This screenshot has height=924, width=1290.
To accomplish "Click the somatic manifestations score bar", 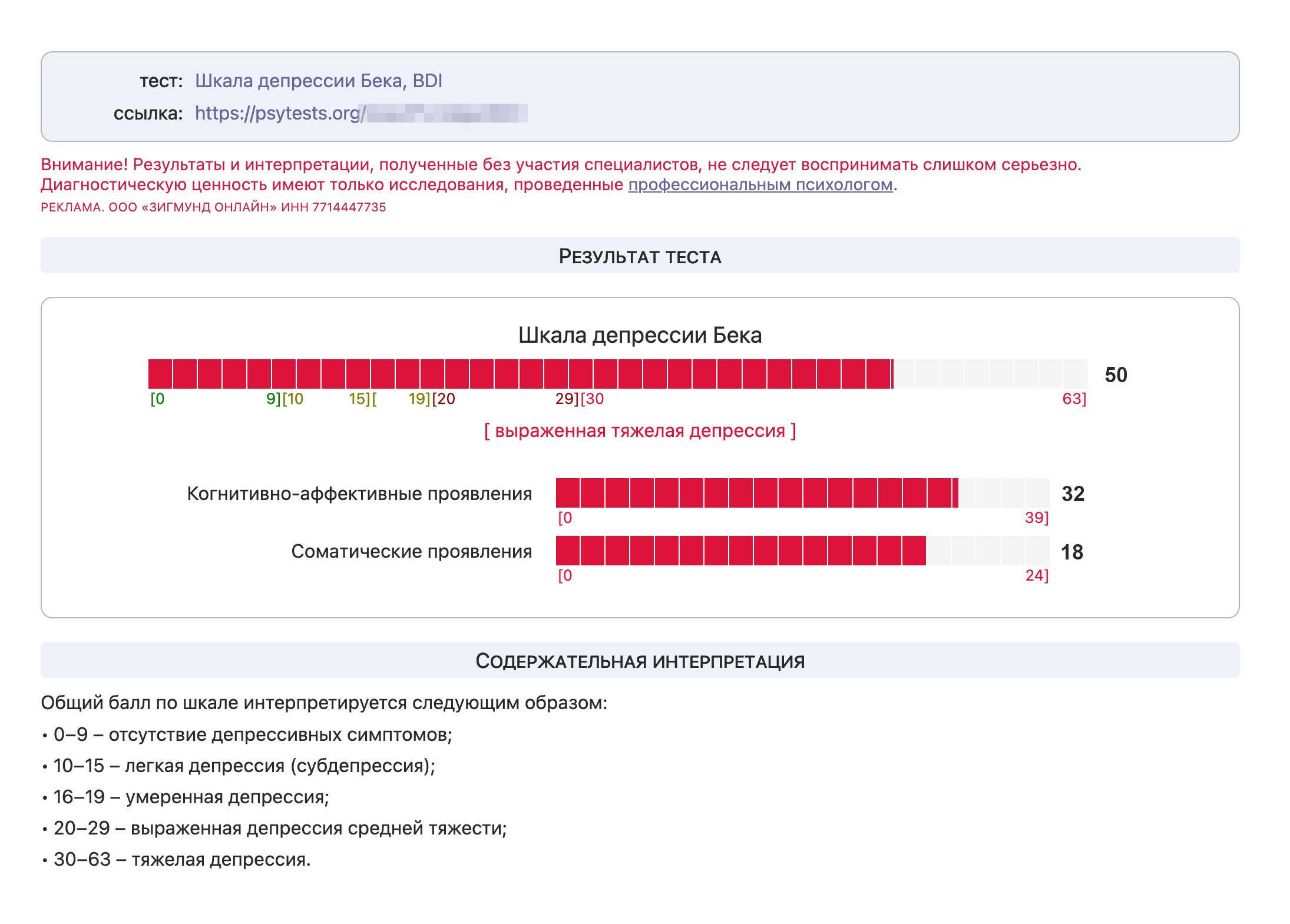I will [802, 551].
